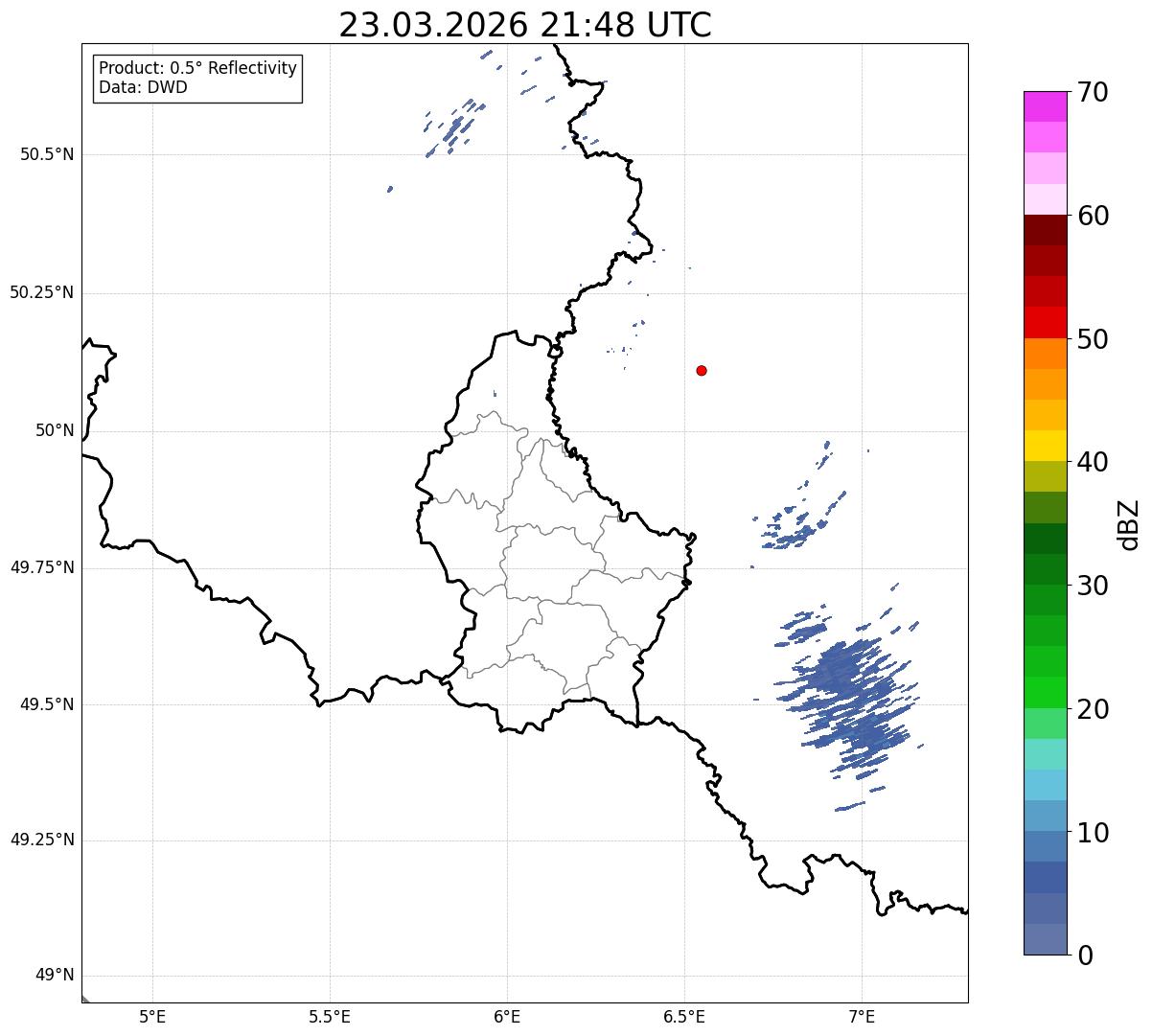Click the bright green 20 dBZ swatch
The image size is (1152, 1036).
(x=1045, y=693)
